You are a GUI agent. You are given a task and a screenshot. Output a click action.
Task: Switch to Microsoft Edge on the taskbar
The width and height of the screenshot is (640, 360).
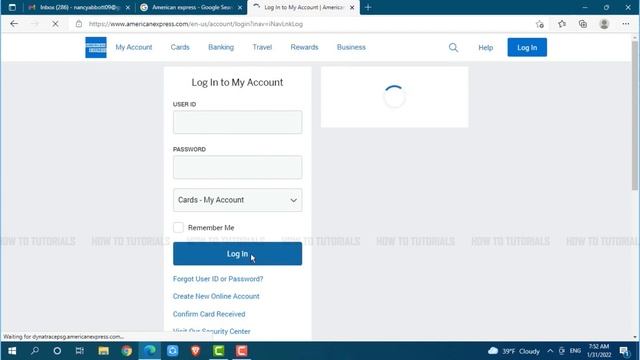tap(150, 351)
